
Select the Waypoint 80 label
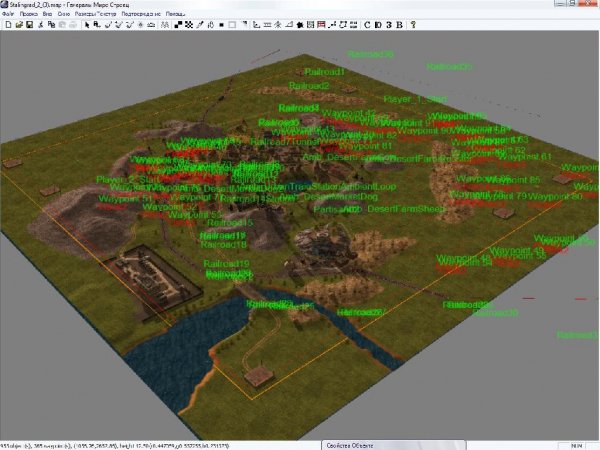tap(555, 197)
